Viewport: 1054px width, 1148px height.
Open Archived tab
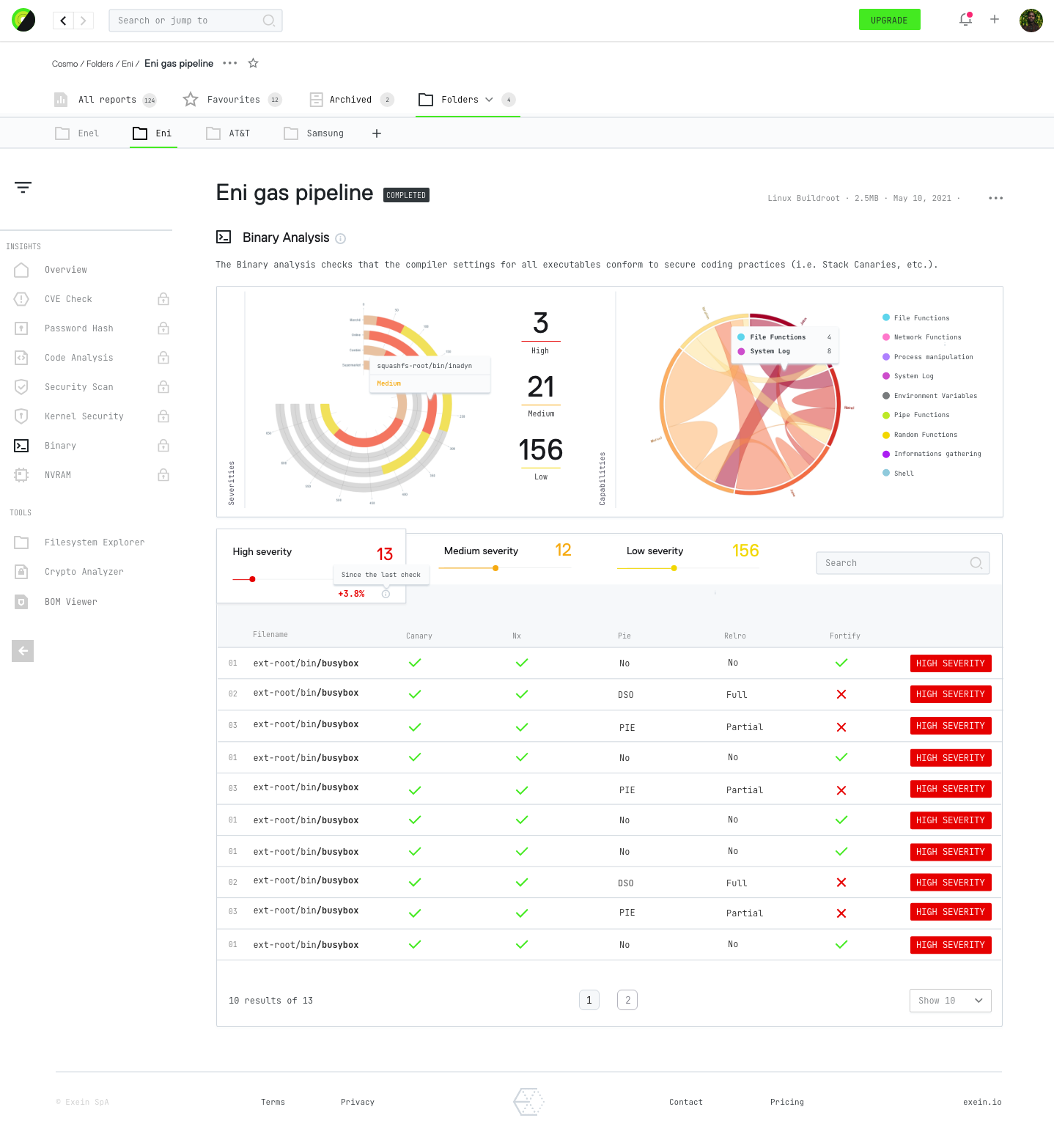tap(351, 100)
